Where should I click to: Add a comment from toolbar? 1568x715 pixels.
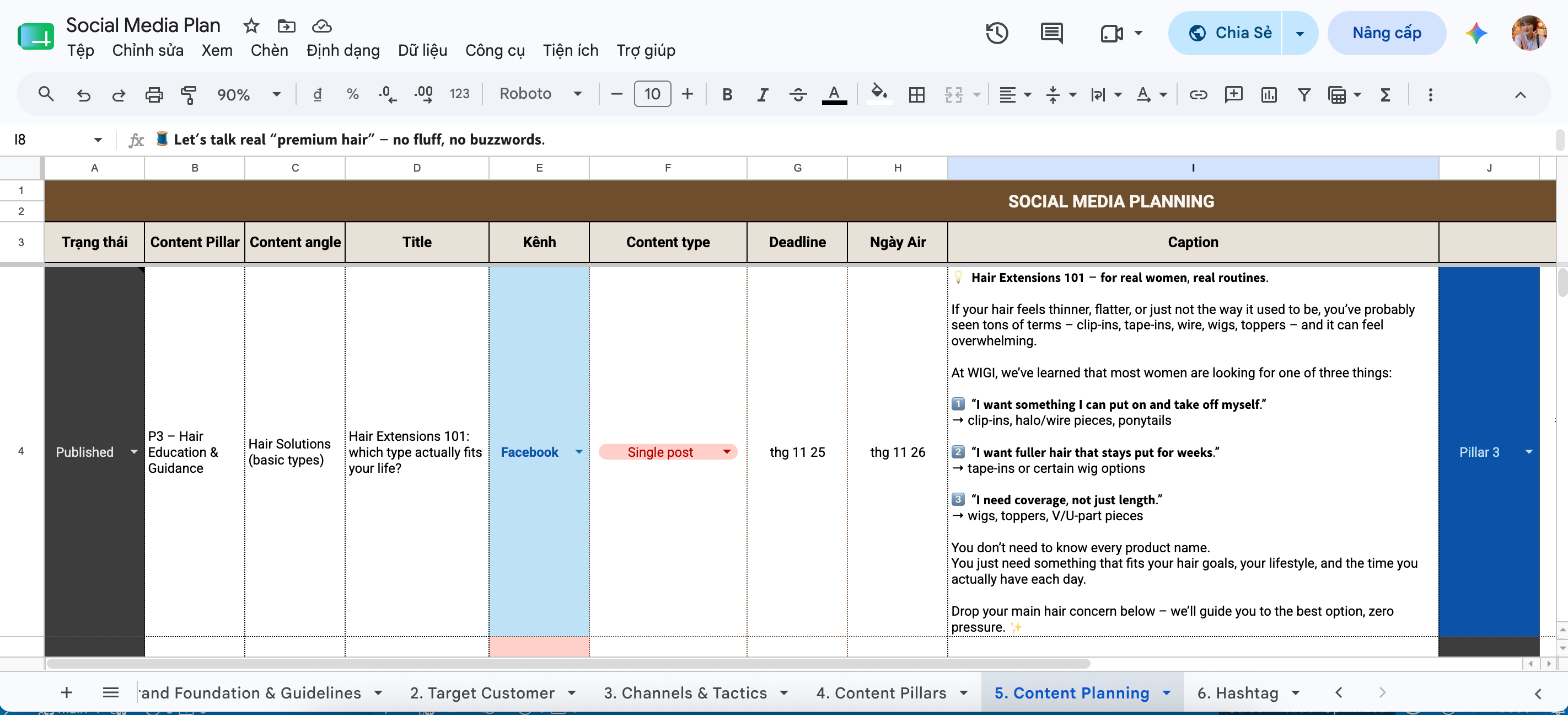point(1234,94)
